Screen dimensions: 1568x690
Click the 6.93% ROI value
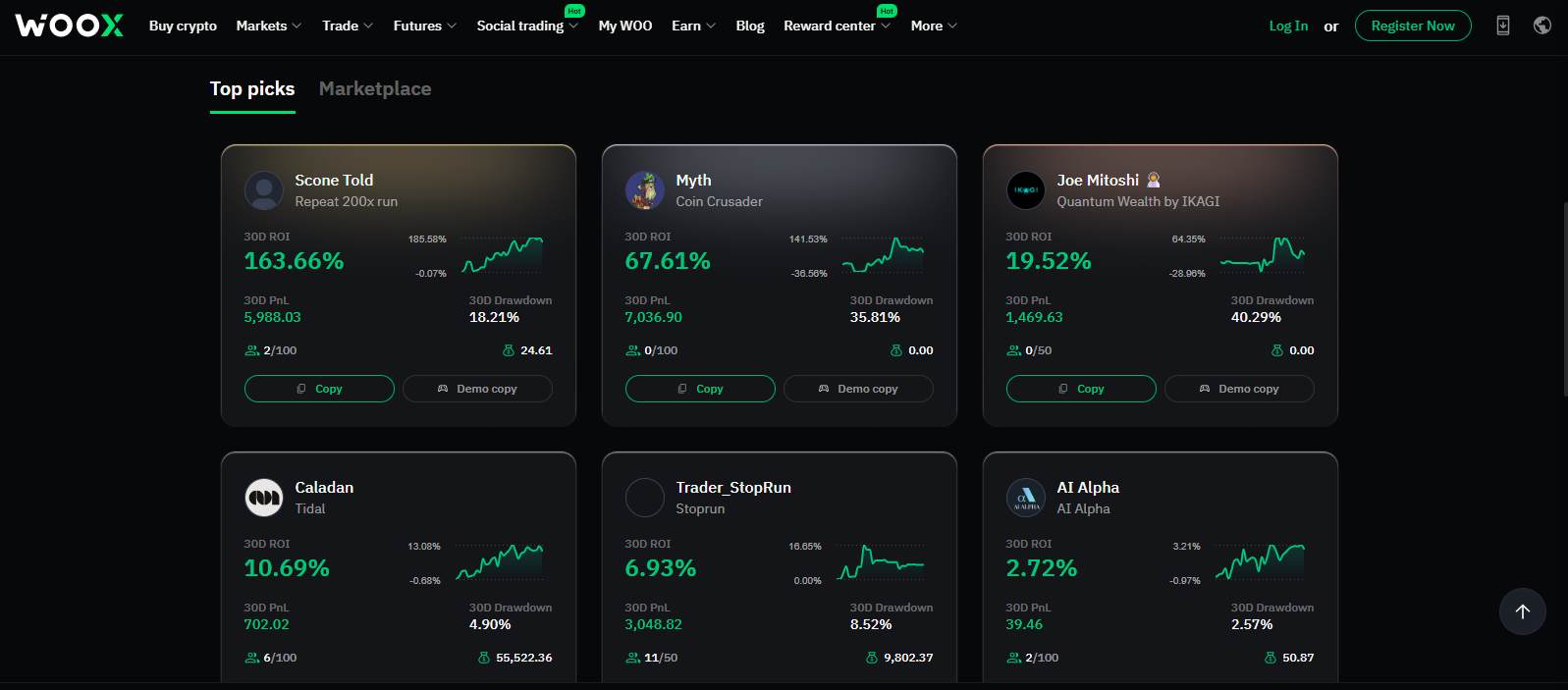661,568
